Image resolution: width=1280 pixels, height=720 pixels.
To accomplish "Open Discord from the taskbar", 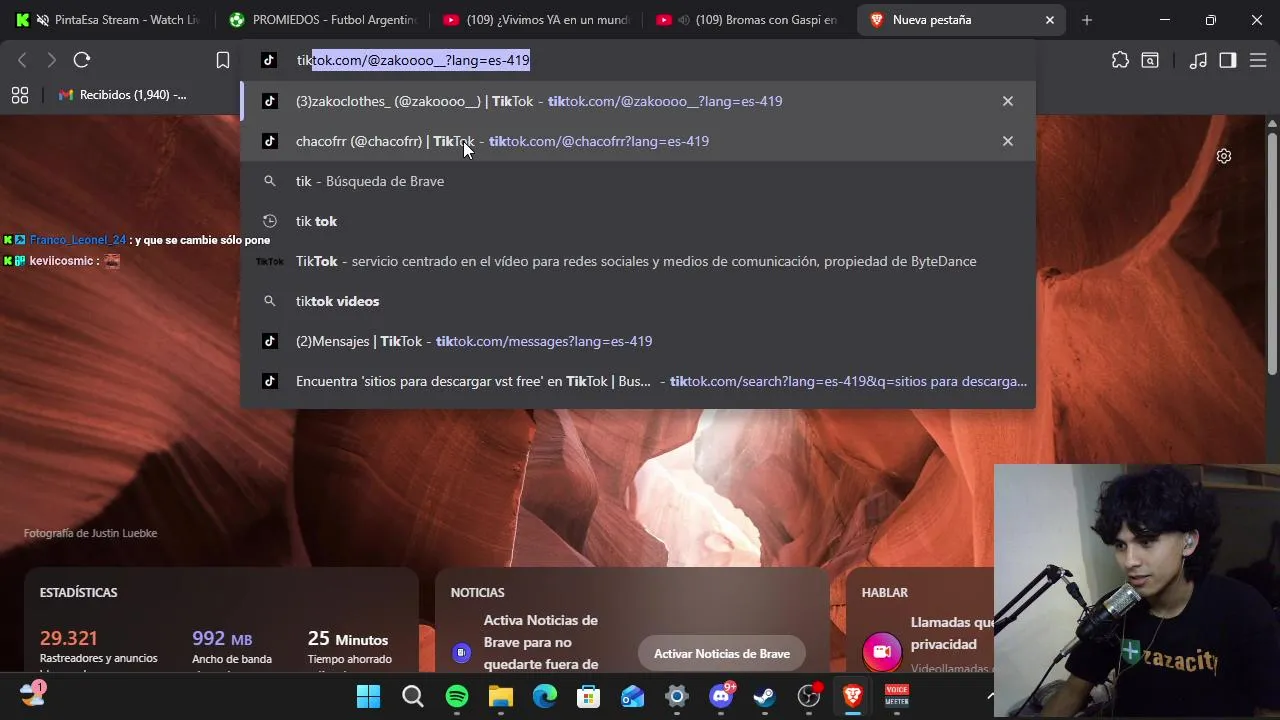I will coord(721,696).
